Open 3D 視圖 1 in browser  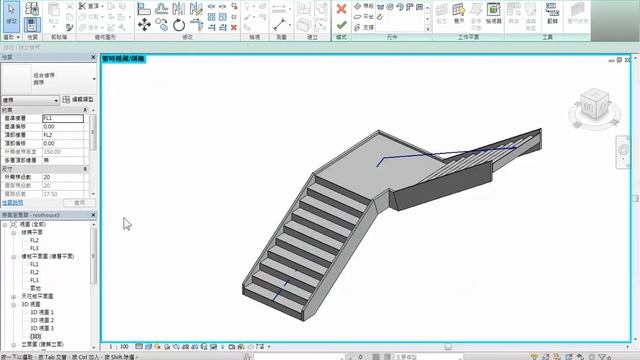coord(42,313)
